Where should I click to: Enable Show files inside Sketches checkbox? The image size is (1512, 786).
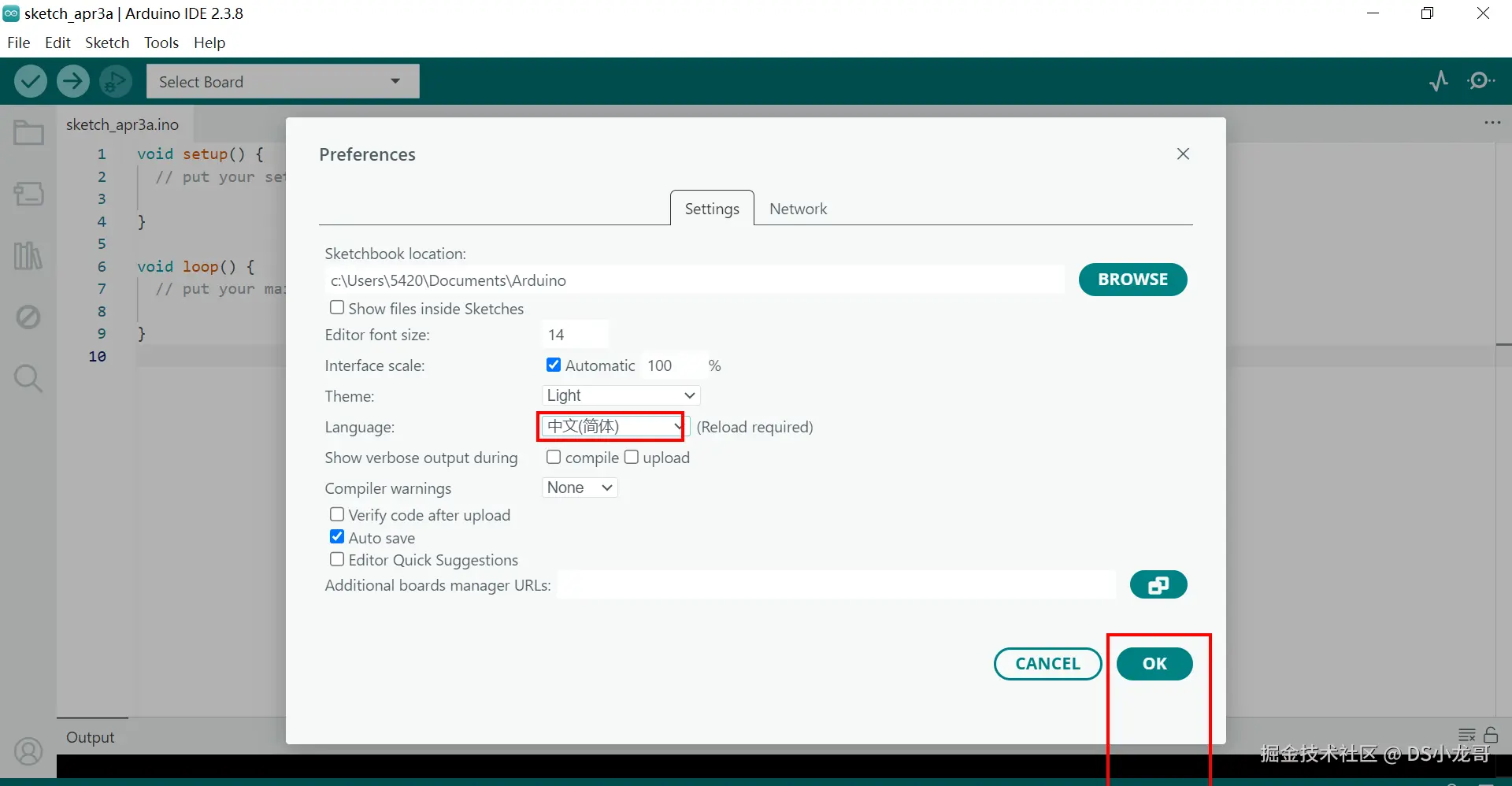click(337, 308)
